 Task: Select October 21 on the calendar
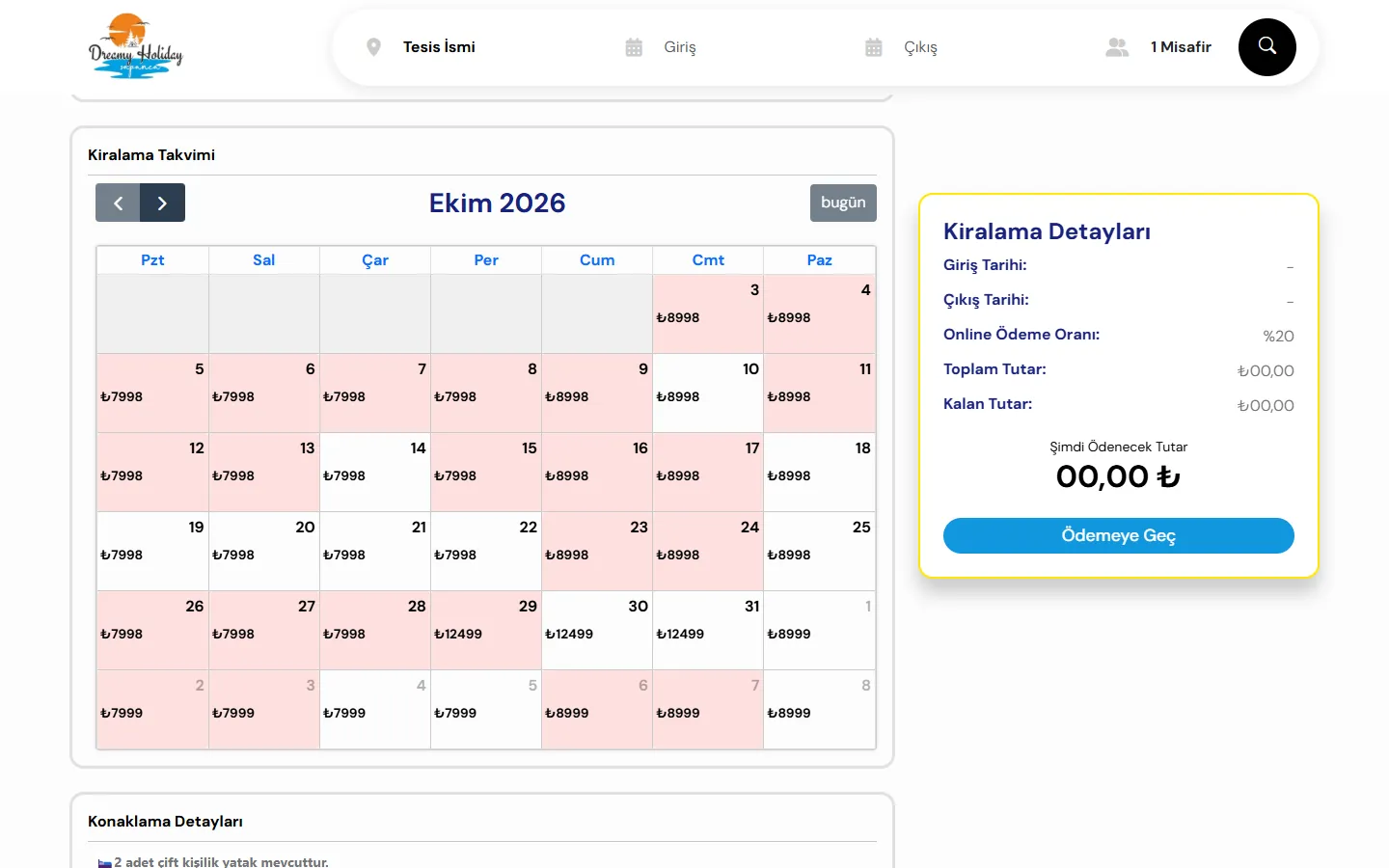pyautogui.click(x=375, y=552)
